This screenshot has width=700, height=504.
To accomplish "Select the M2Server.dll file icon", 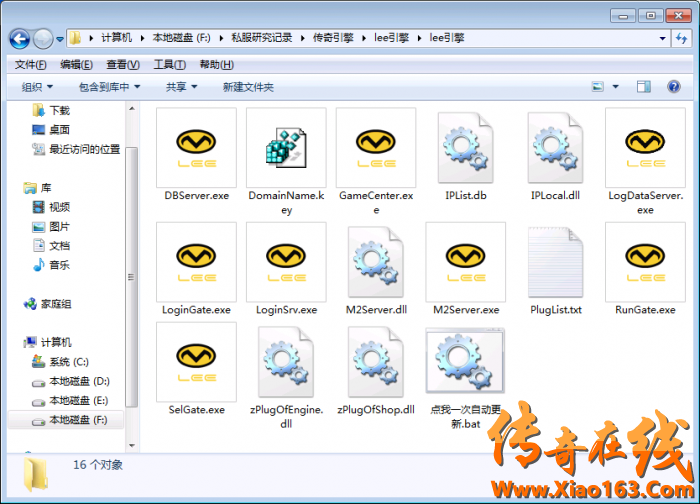I will tap(376, 262).
